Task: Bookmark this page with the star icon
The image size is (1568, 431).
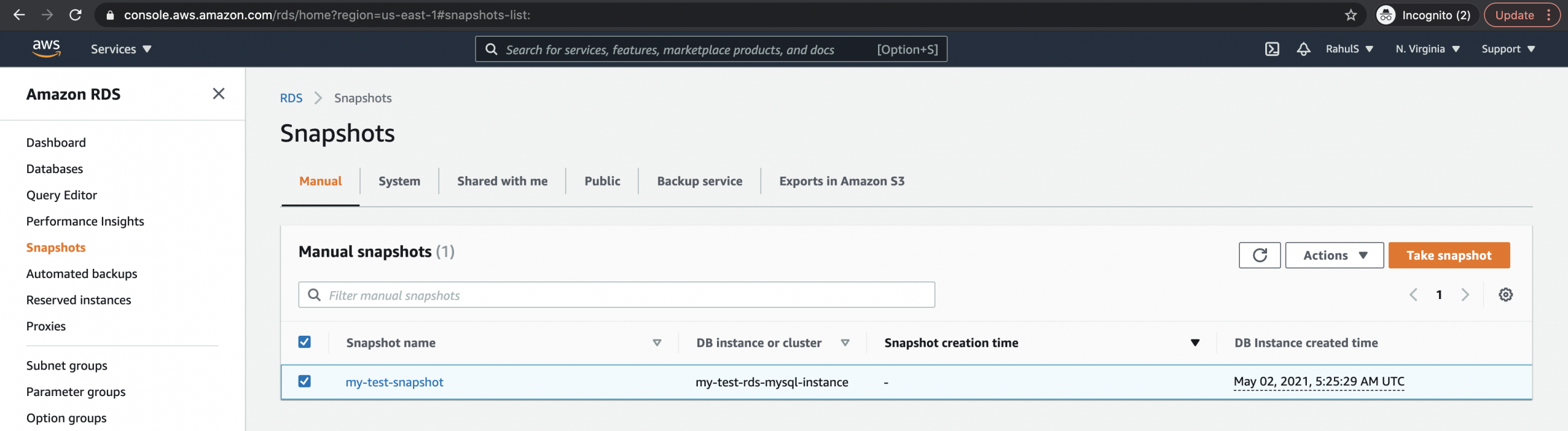Action: 1351,15
